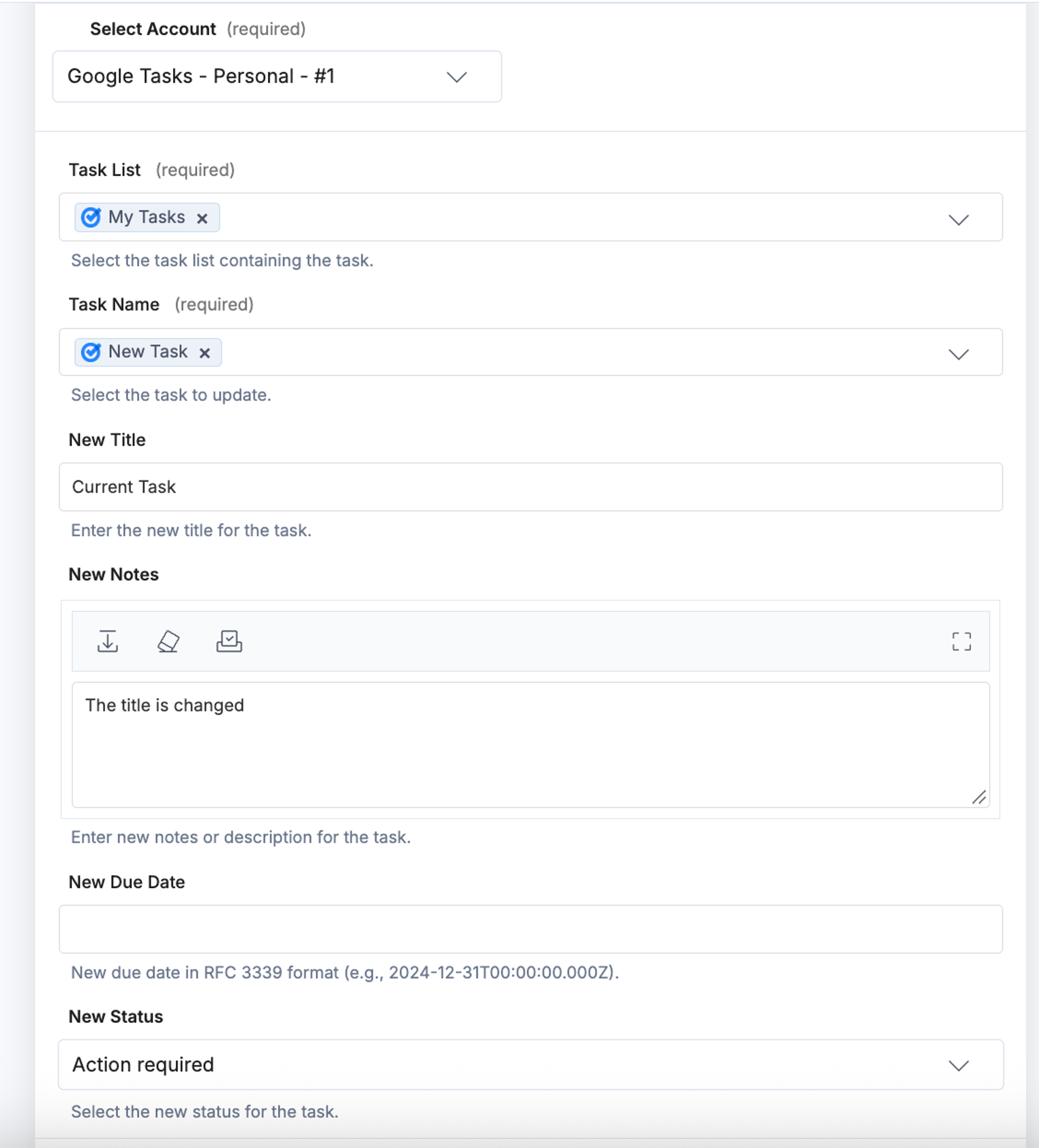
Task: Click the New Notes label
Action: 114,575
